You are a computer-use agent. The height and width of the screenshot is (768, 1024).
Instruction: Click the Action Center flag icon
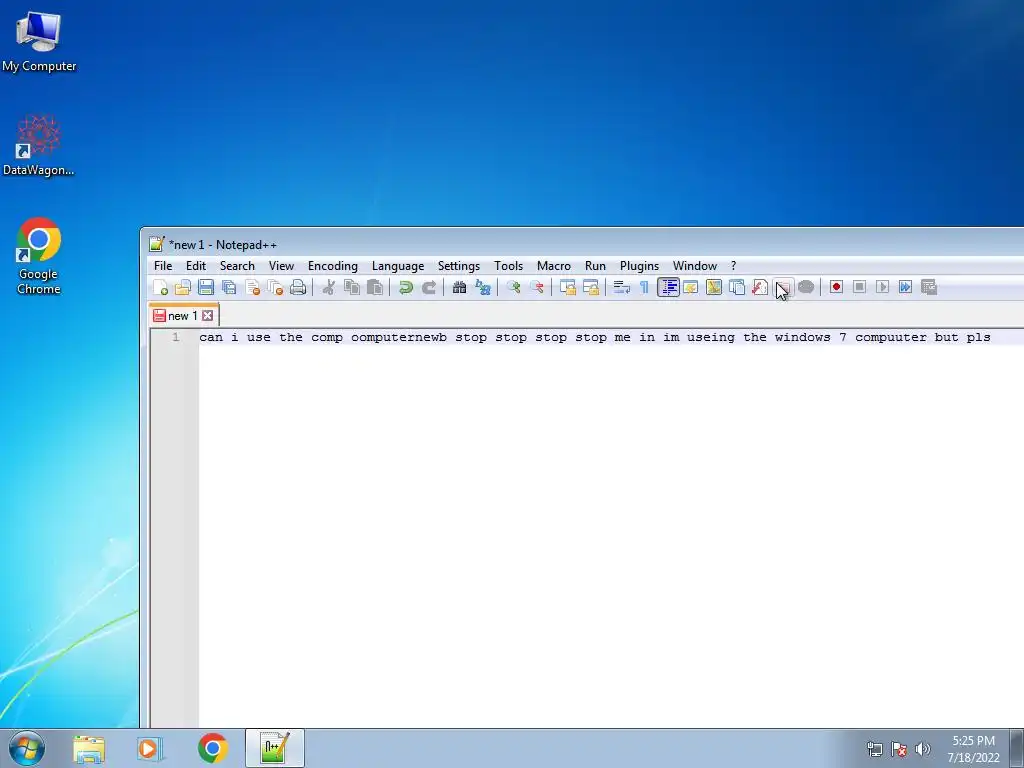click(899, 749)
